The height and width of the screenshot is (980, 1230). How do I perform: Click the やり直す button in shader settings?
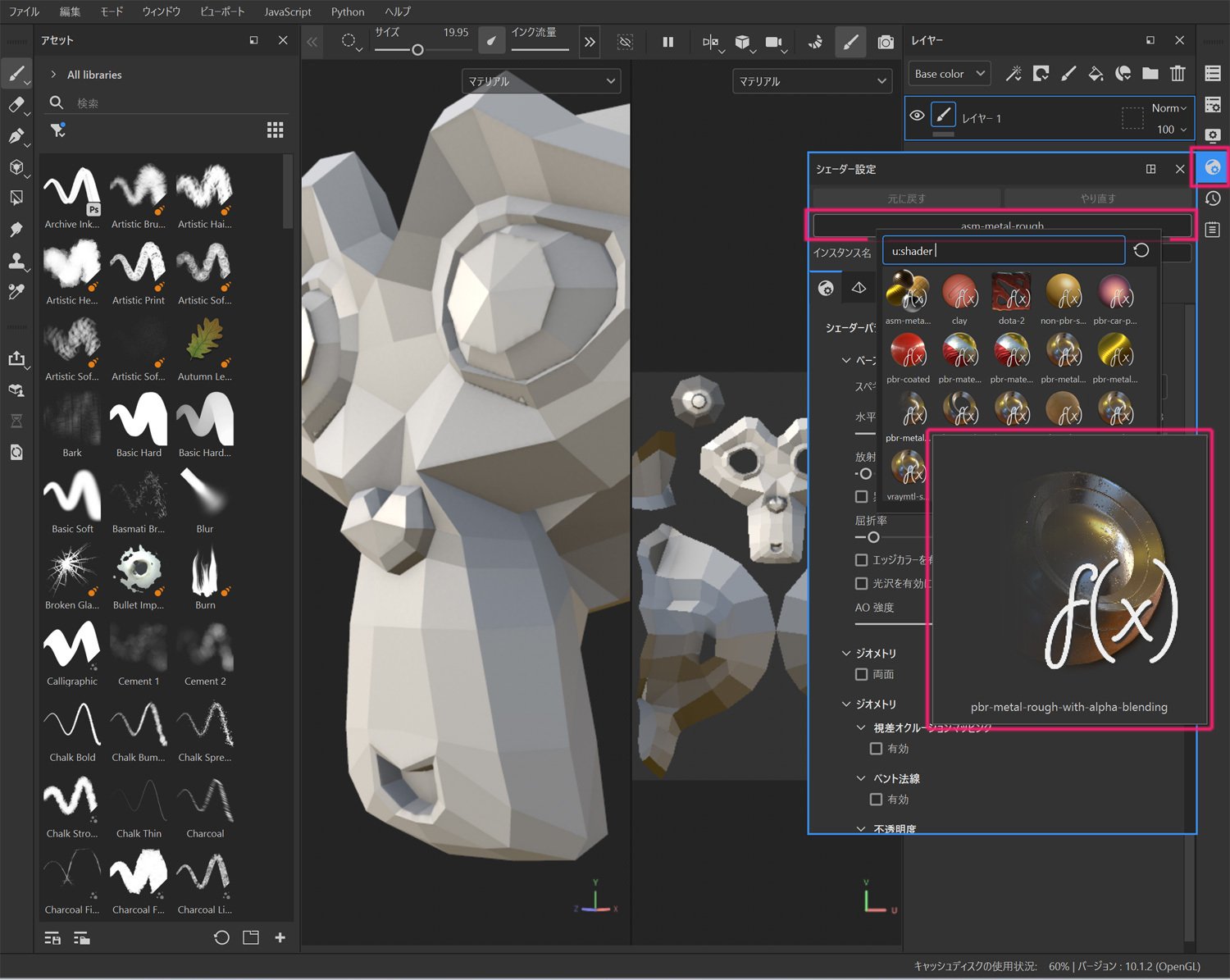pyautogui.click(x=1098, y=198)
